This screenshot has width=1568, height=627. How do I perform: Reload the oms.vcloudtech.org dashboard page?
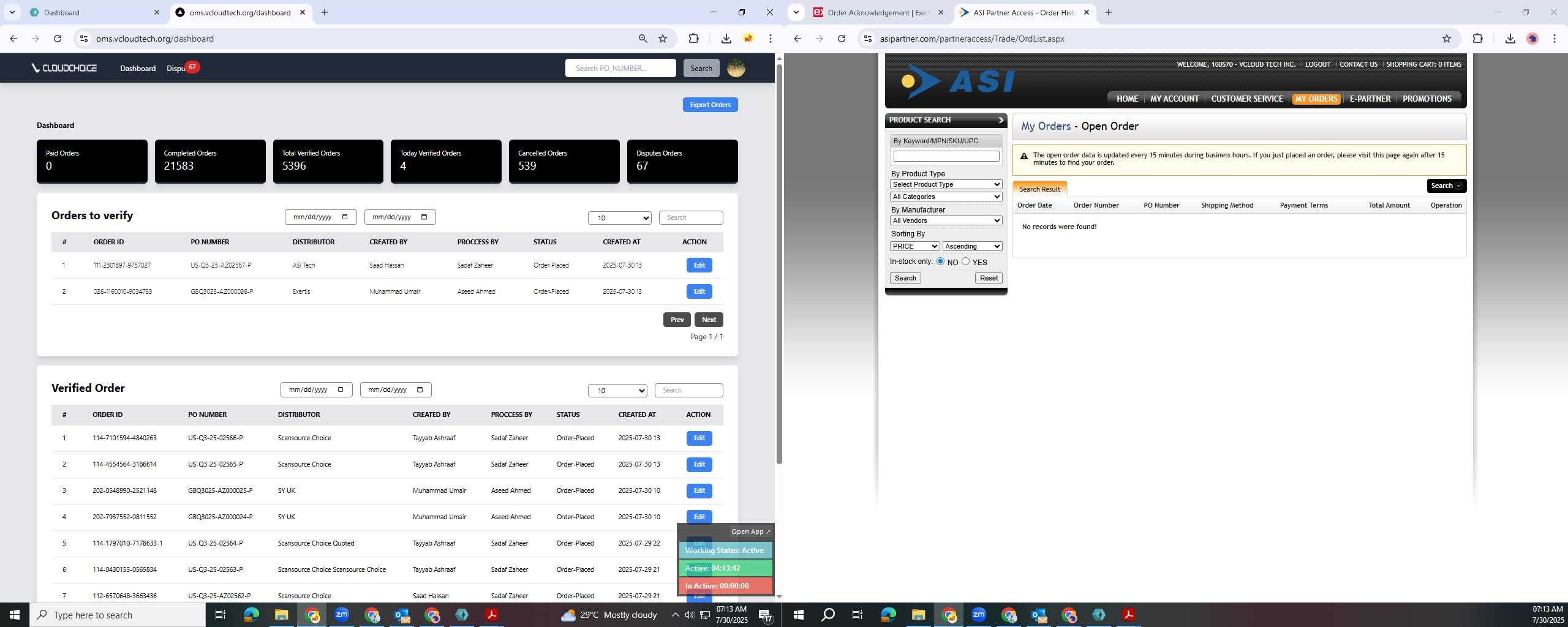(58, 39)
